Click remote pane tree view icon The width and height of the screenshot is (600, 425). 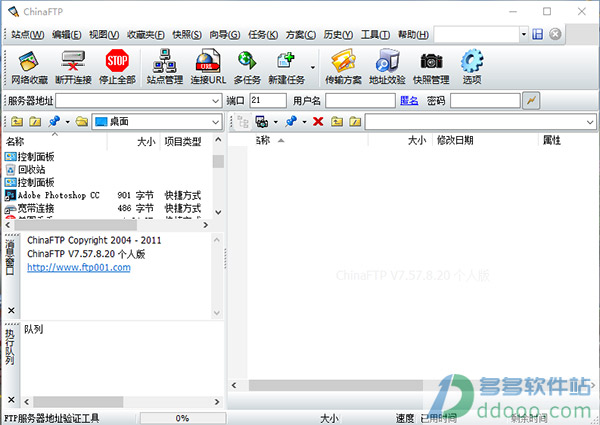pyautogui.click(x=243, y=122)
